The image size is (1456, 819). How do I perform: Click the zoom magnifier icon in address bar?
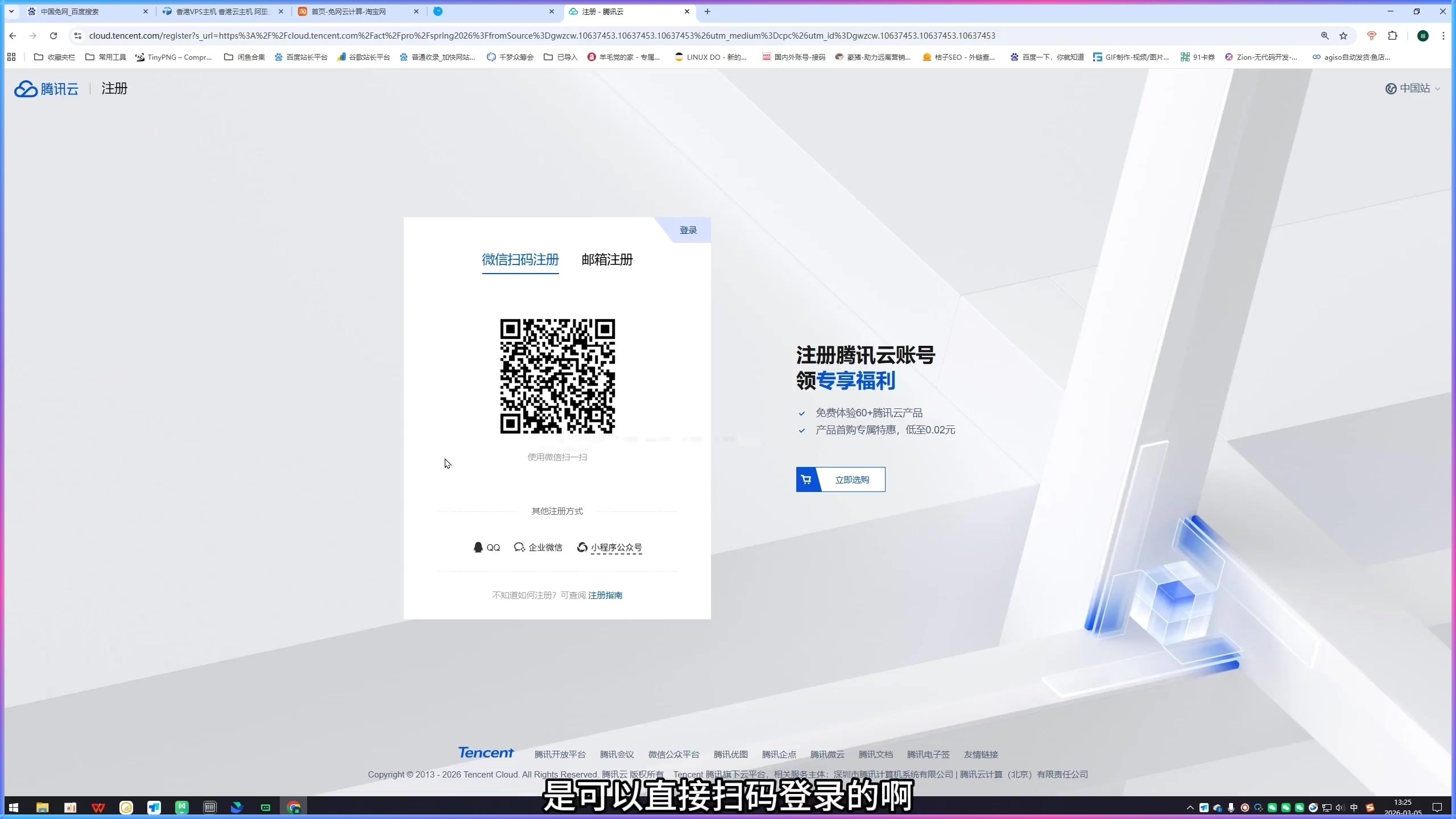click(x=1325, y=36)
